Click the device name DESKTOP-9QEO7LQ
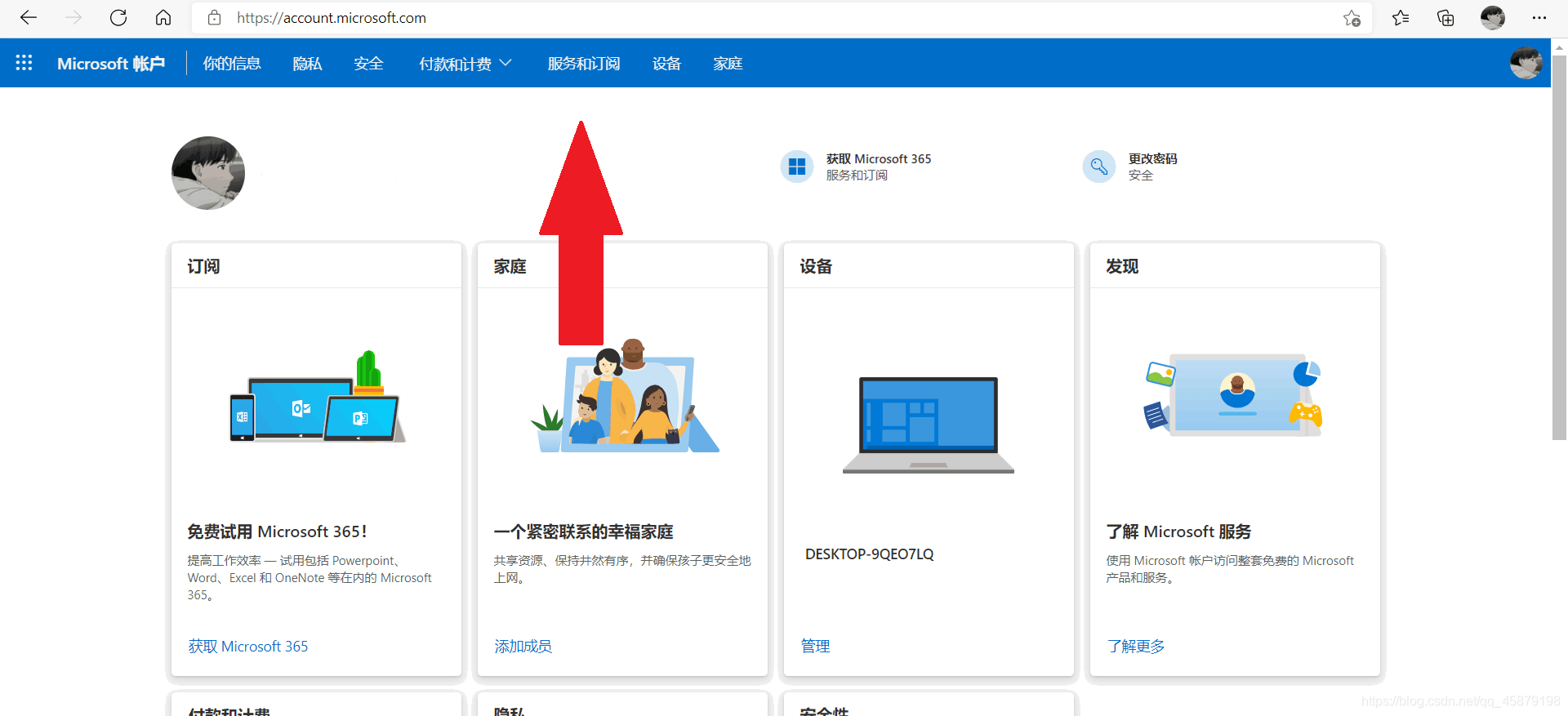This screenshot has height=716, width=1568. click(869, 554)
